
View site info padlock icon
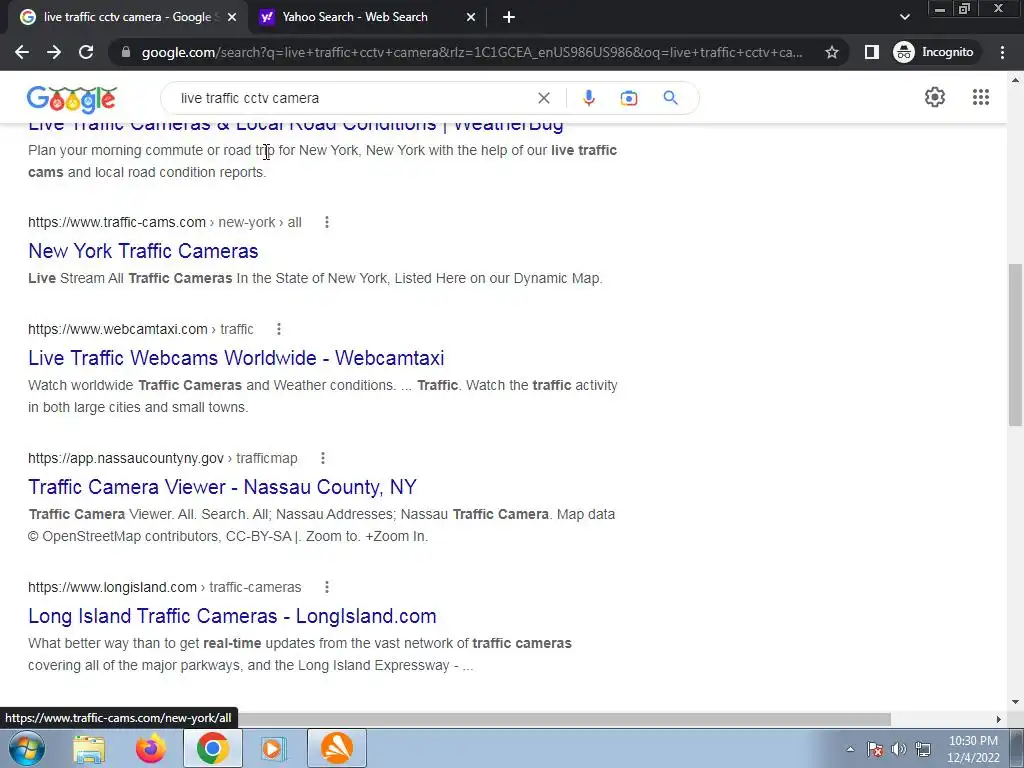tap(126, 52)
